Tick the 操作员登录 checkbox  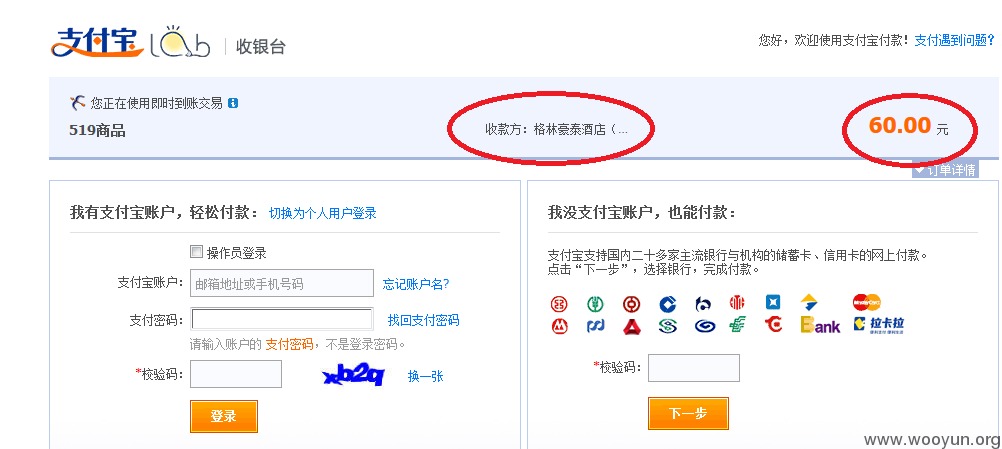point(197,252)
